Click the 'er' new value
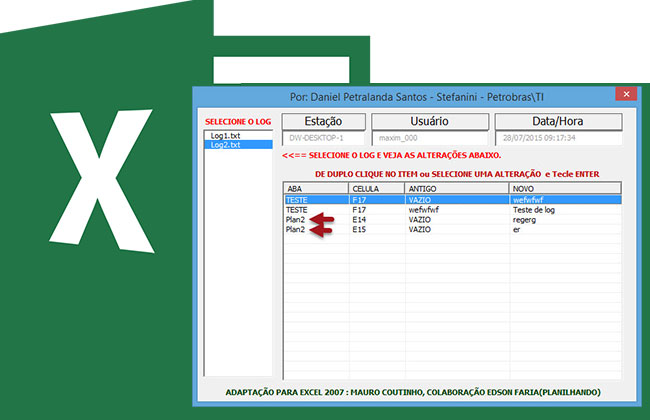The width and height of the screenshot is (650, 420). 516,229
